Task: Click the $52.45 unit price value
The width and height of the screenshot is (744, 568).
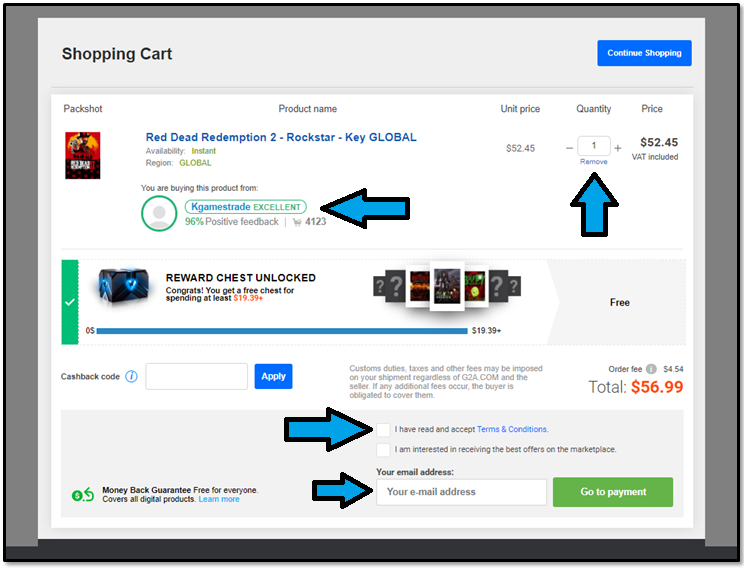Action: (x=520, y=148)
